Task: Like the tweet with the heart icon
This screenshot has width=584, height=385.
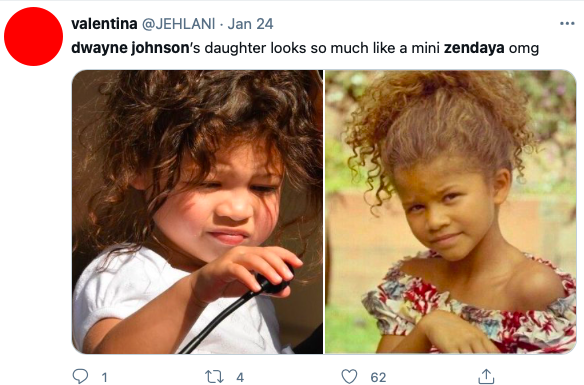Action: pyautogui.click(x=349, y=376)
